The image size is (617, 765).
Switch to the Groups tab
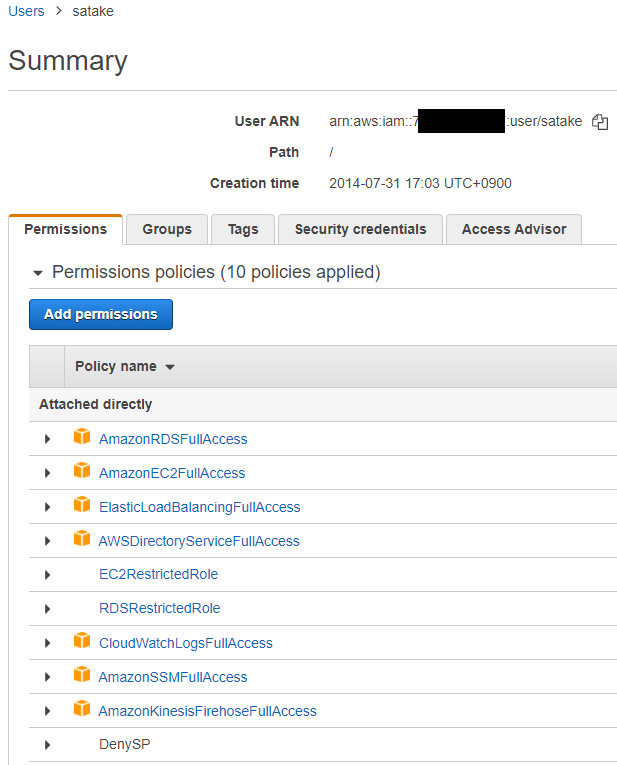pos(167,229)
